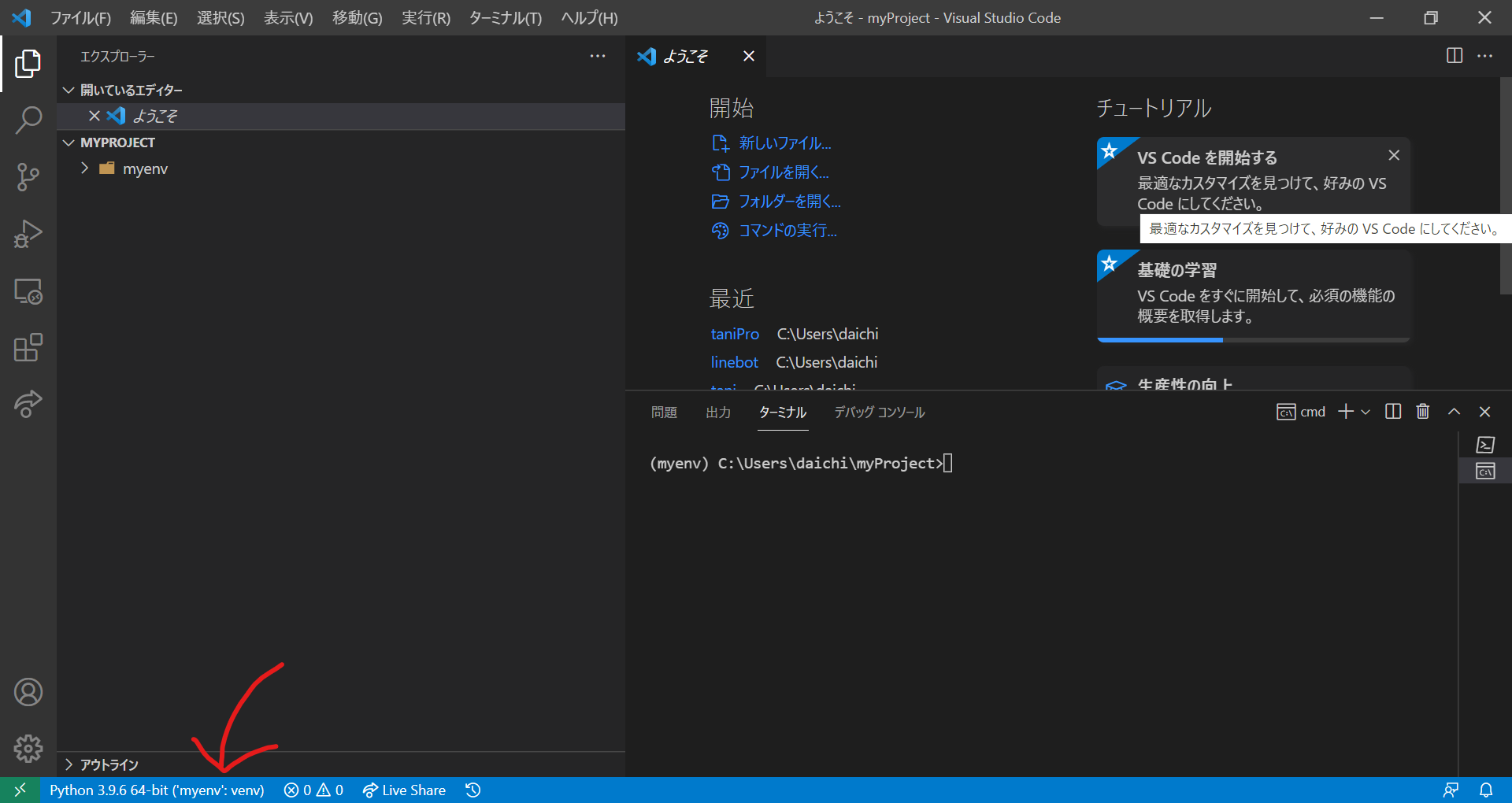Close the ようこそ editor tab
The height and width of the screenshot is (803, 1512).
(749, 56)
